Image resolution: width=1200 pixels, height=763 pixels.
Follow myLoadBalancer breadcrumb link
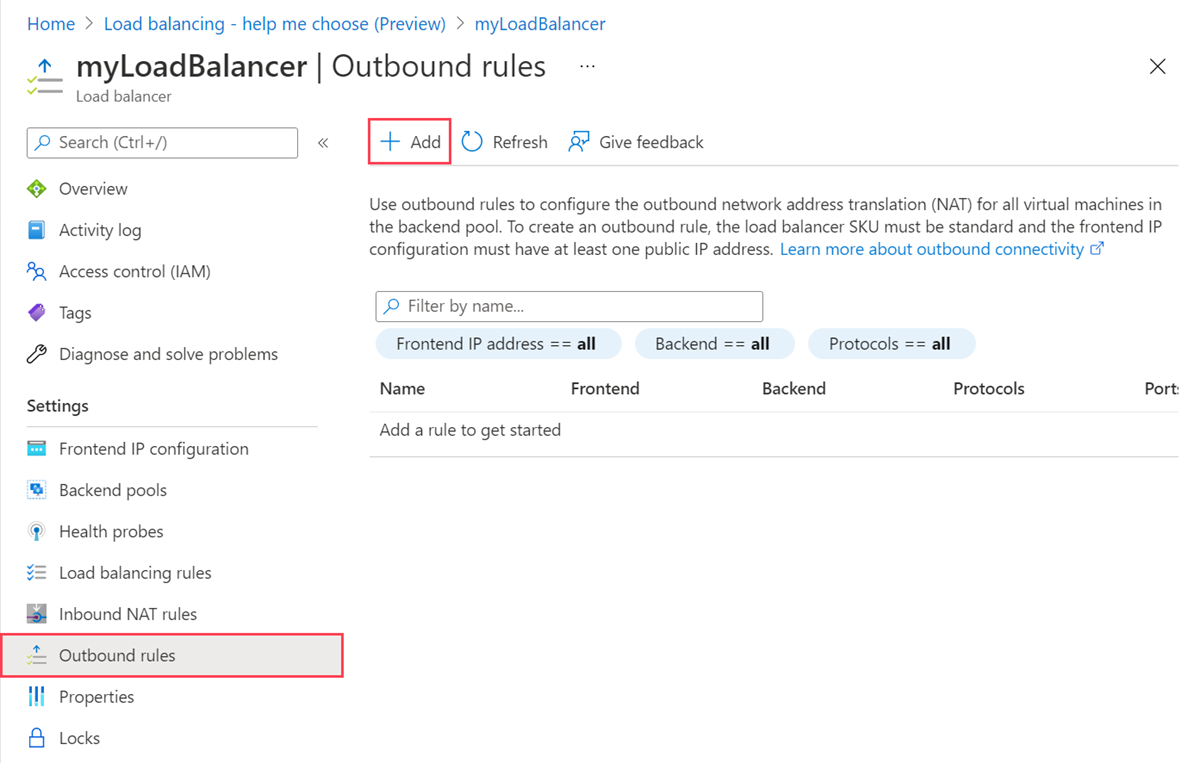tap(540, 23)
